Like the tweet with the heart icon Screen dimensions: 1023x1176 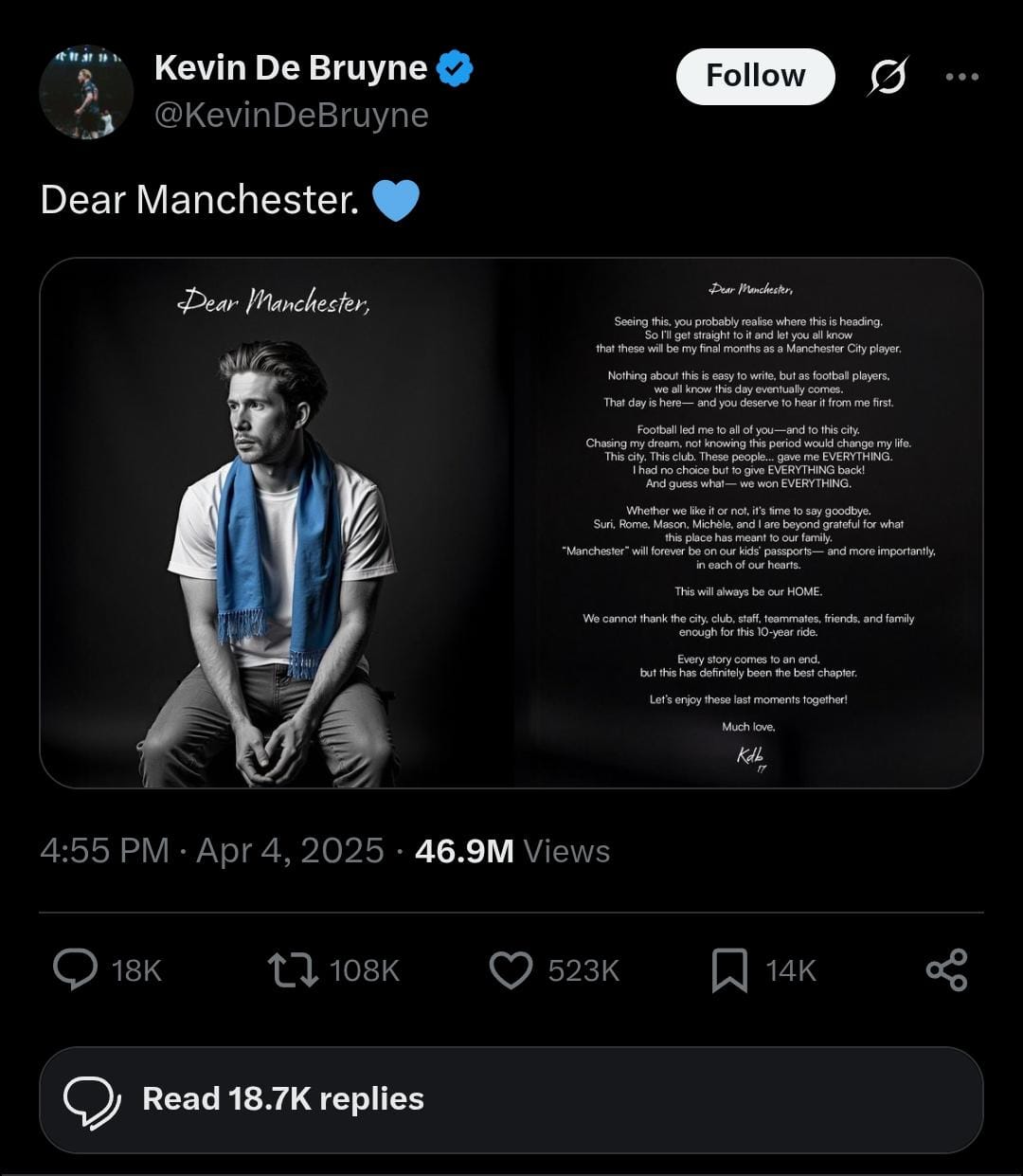pyautogui.click(x=511, y=969)
